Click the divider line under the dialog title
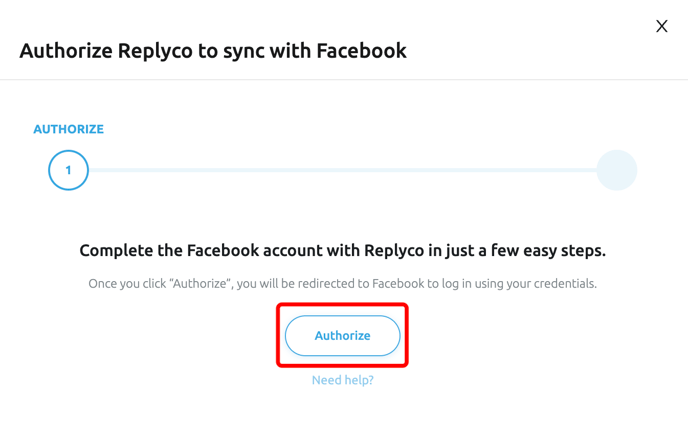The image size is (688, 438). click(344, 80)
